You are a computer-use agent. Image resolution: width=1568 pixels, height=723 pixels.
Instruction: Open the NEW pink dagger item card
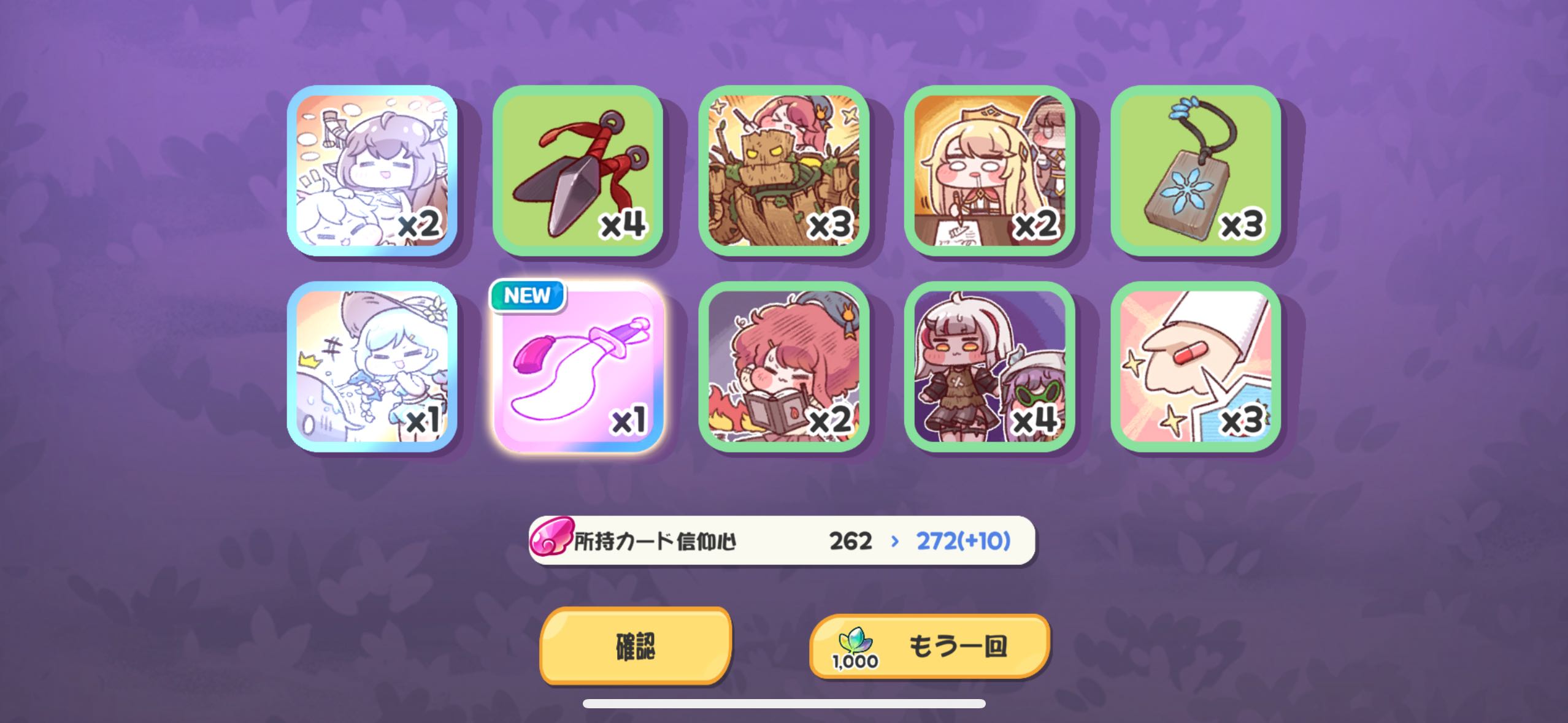[578, 367]
